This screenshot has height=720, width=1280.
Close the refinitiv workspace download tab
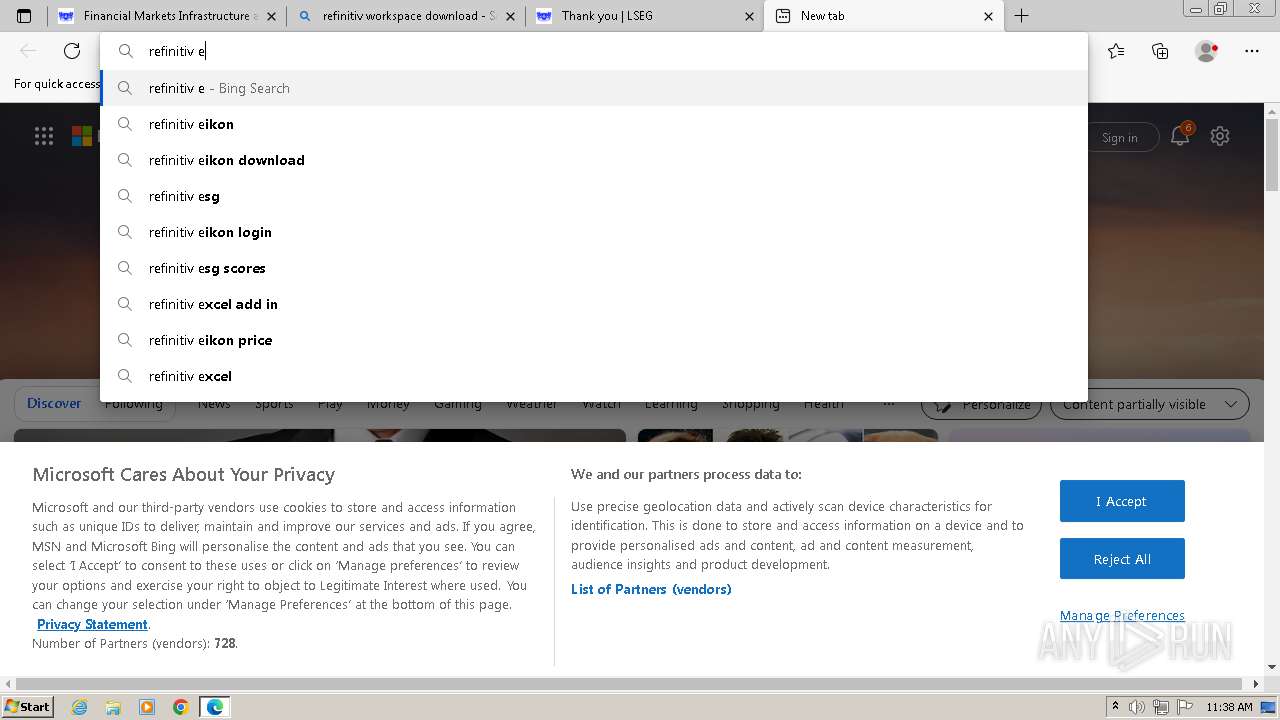tap(510, 16)
